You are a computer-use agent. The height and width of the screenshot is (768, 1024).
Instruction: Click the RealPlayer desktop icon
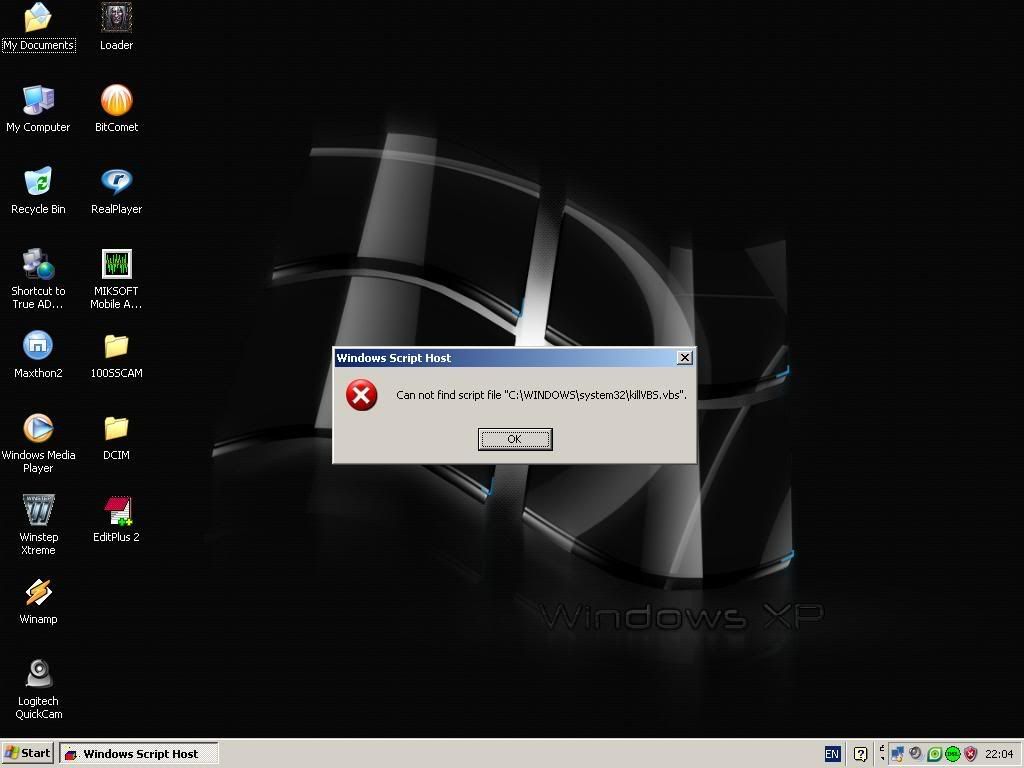pos(116,183)
